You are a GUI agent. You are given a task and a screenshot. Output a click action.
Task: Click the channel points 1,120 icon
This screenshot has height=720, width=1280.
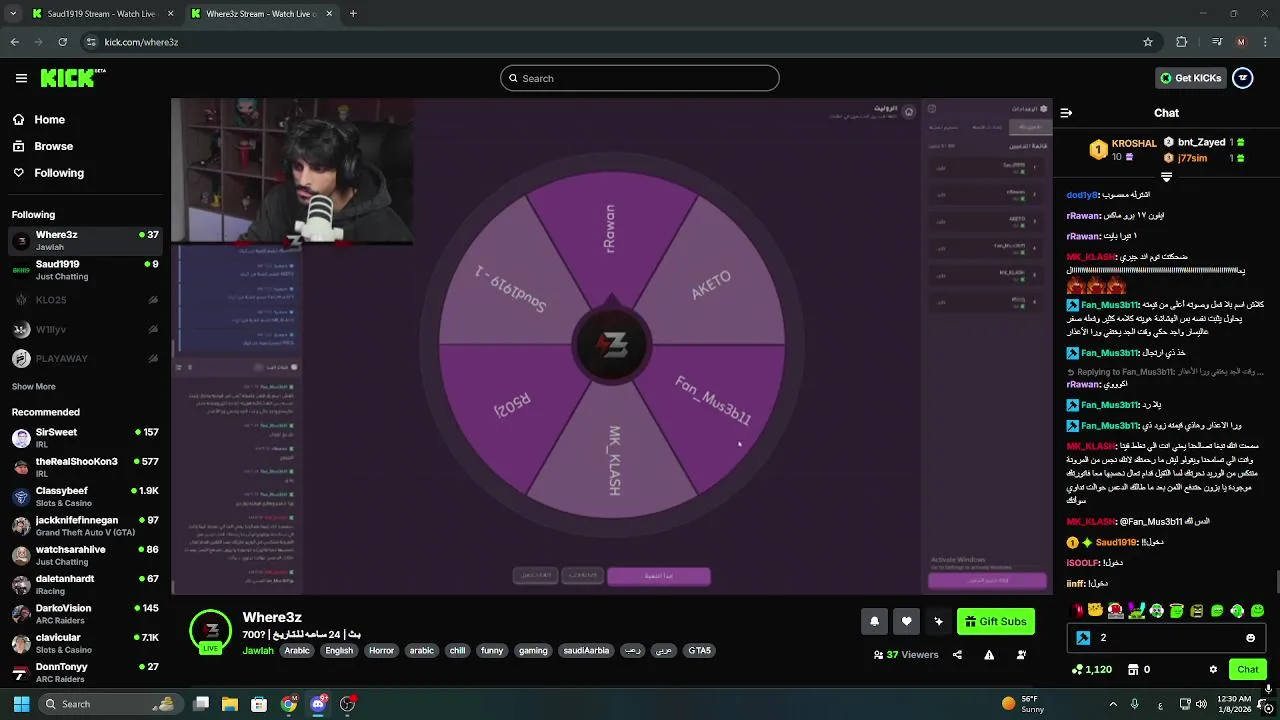pyautogui.click(x=1077, y=669)
